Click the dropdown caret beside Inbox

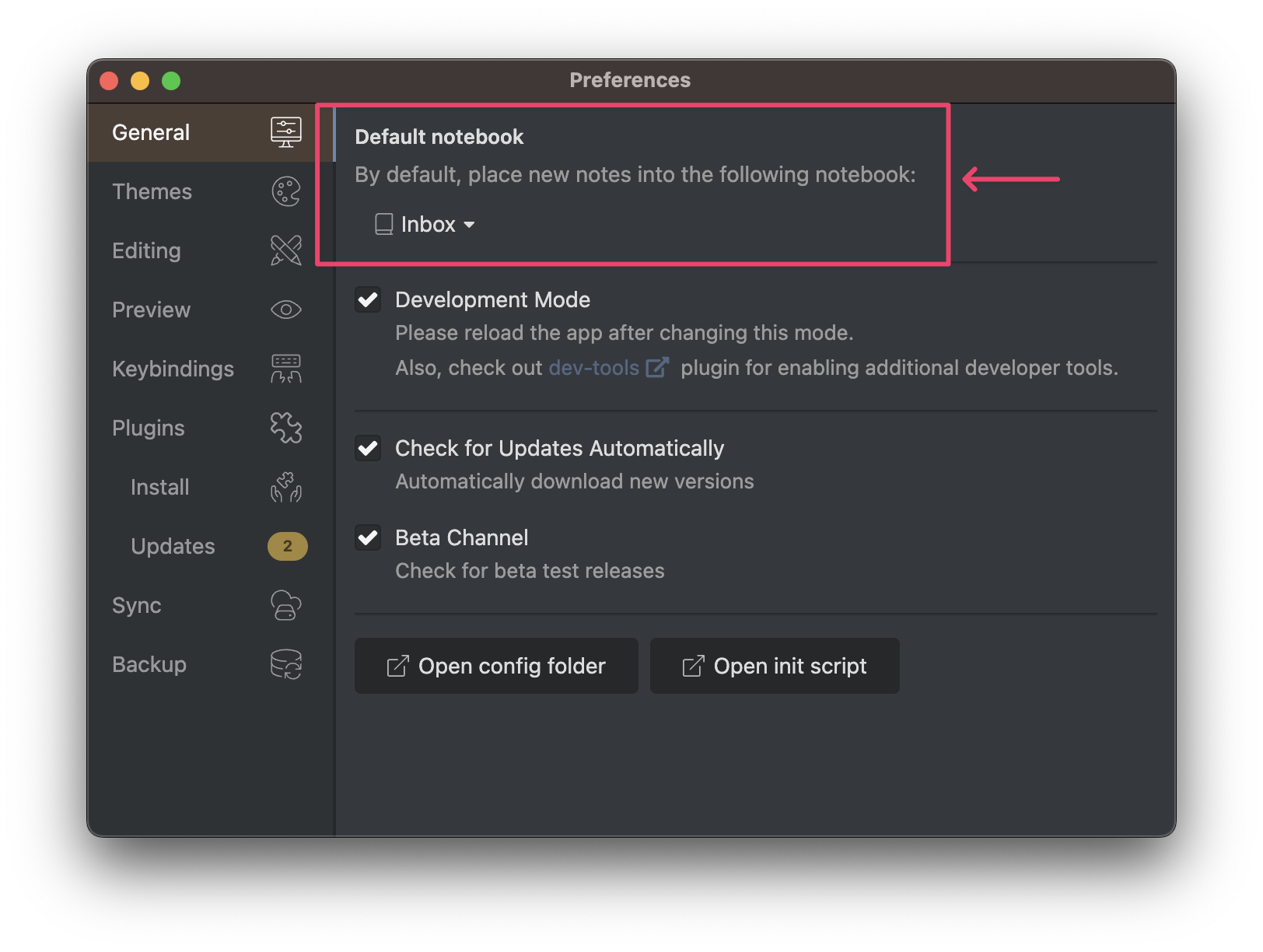[x=469, y=225]
